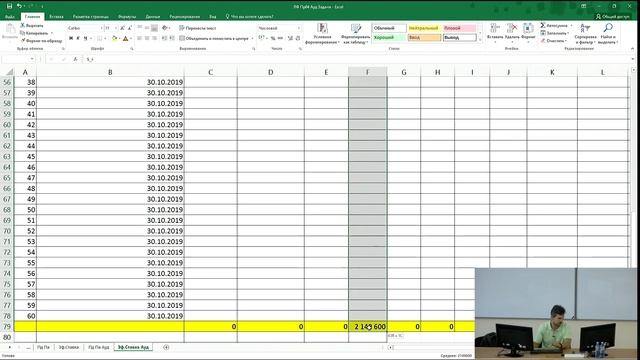
Task: Click the font color letter A icon
Action: [125, 38]
